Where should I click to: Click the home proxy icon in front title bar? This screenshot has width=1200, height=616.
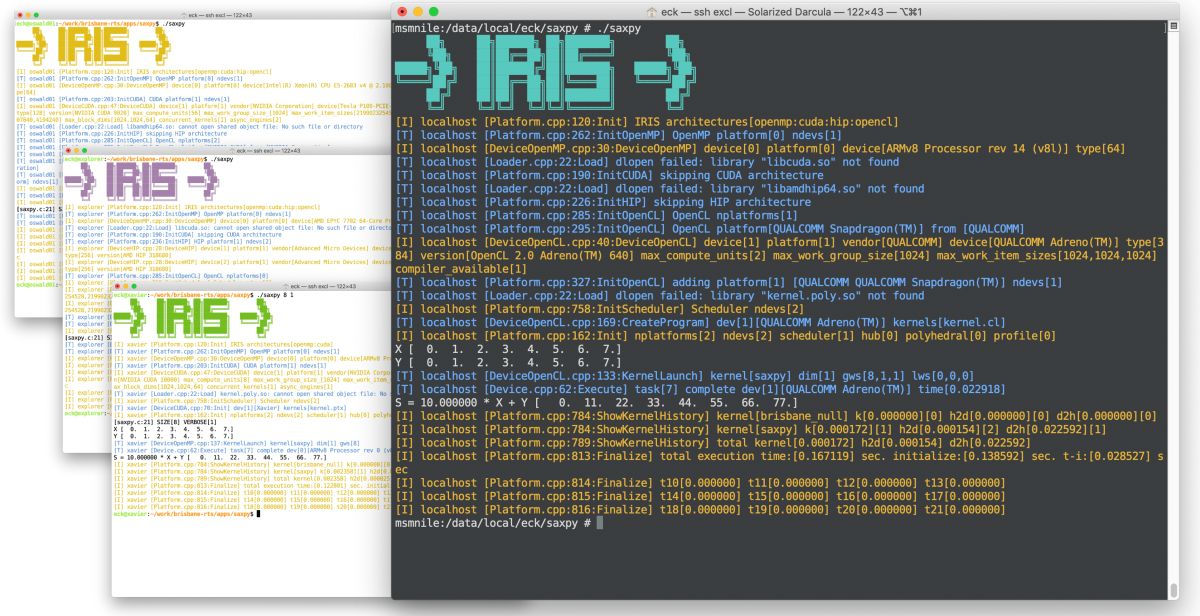pos(651,11)
